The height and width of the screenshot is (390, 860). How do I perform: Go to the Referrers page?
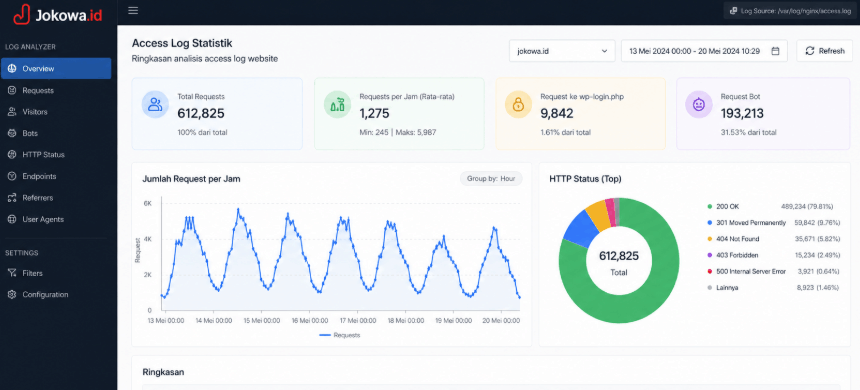[x=56, y=197]
